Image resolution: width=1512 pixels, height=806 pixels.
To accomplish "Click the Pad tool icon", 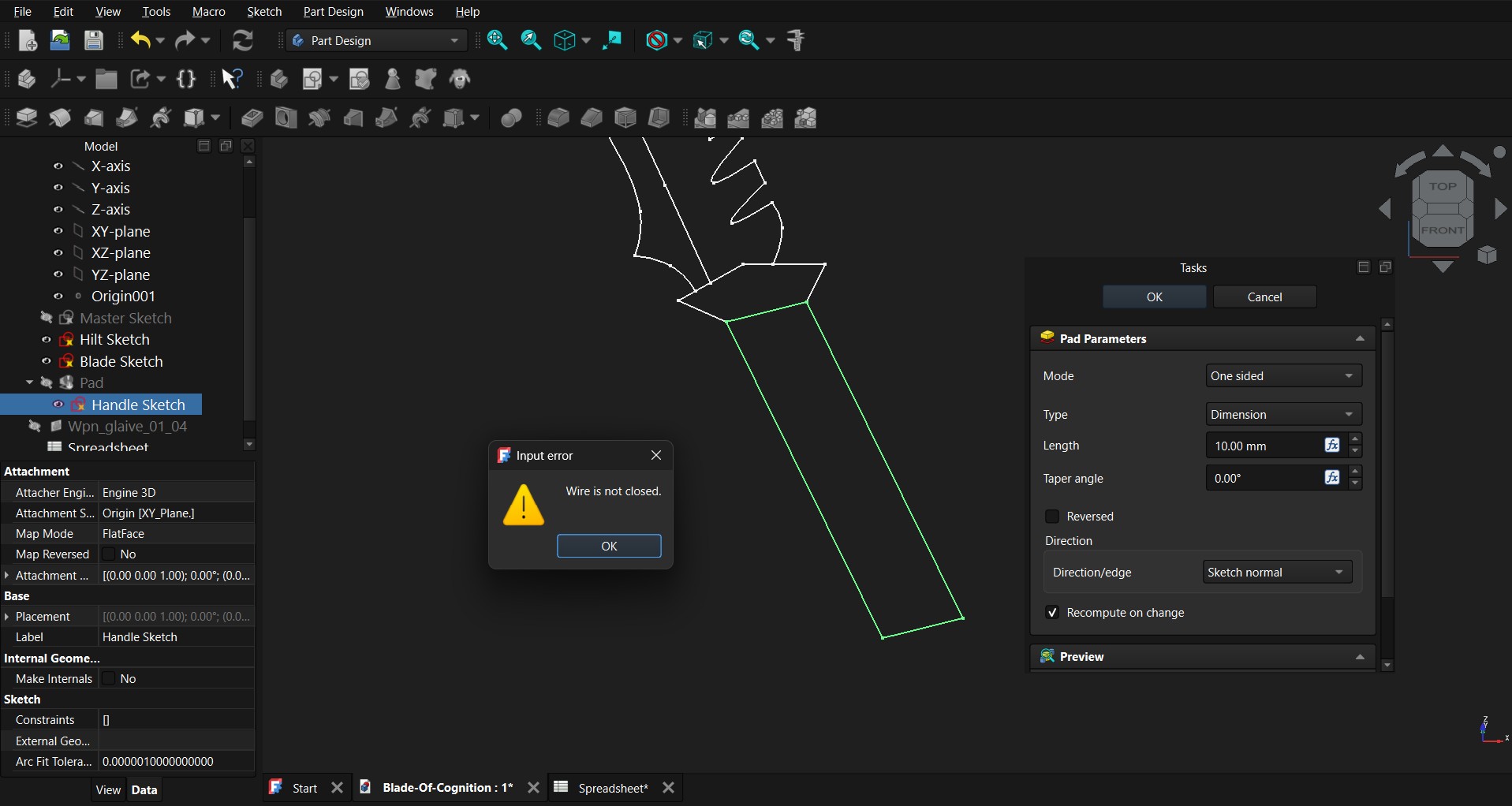I will tap(27, 118).
